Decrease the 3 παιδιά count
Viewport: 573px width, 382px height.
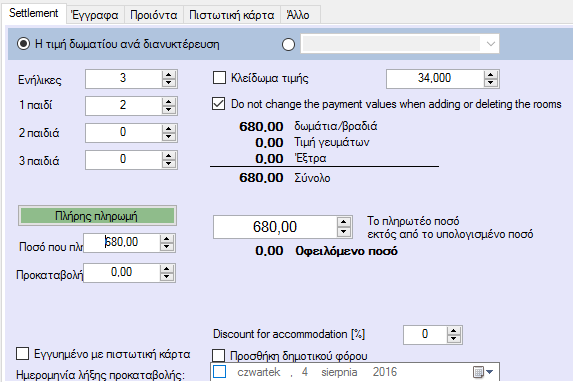(168, 164)
